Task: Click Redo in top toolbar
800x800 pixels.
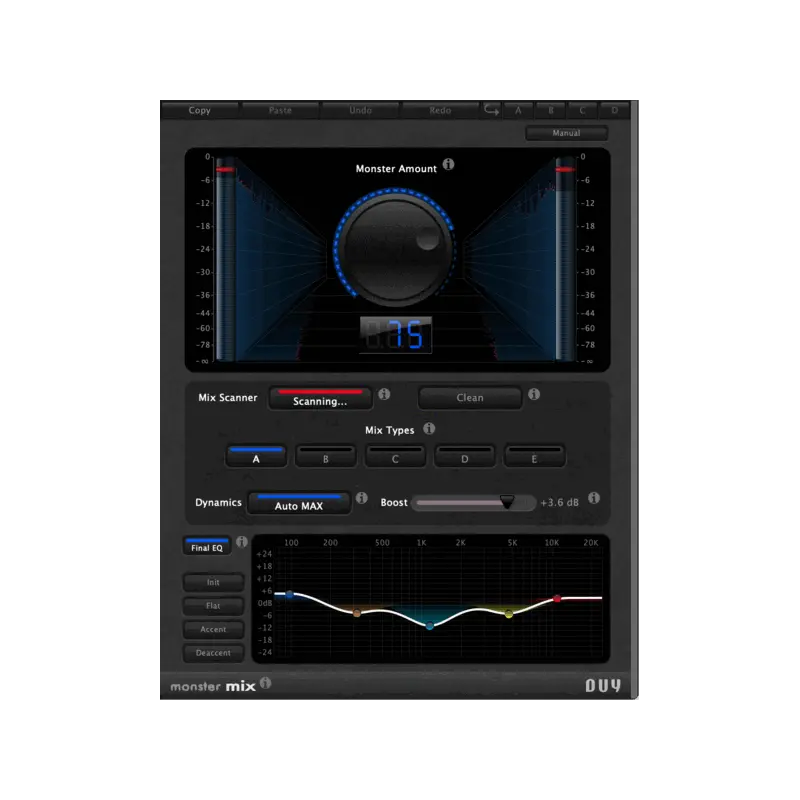Action: (440, 110)
